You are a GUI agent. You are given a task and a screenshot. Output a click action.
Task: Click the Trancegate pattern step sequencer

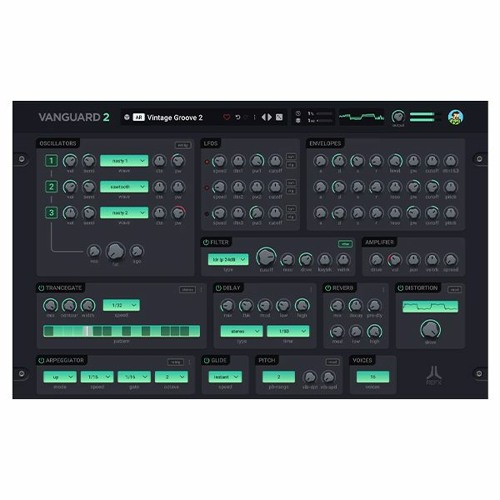click(x=121, y=331)
